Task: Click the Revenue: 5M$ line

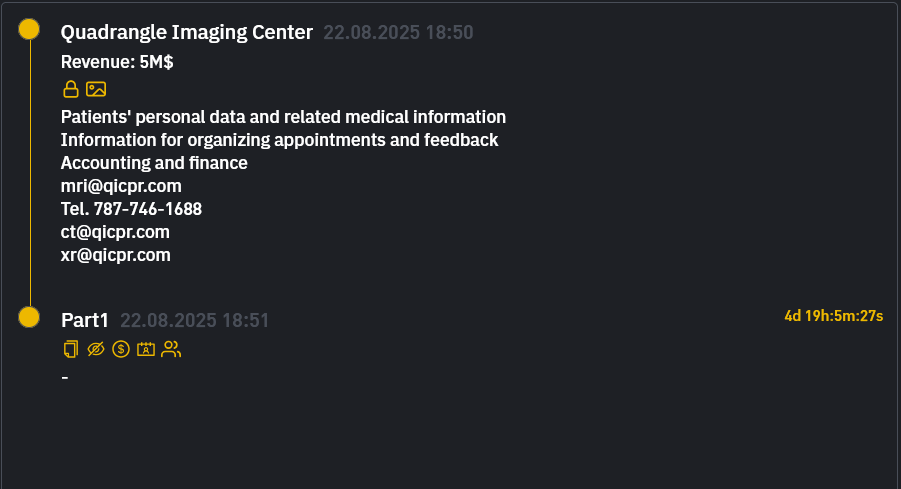Action: (117, 62)
